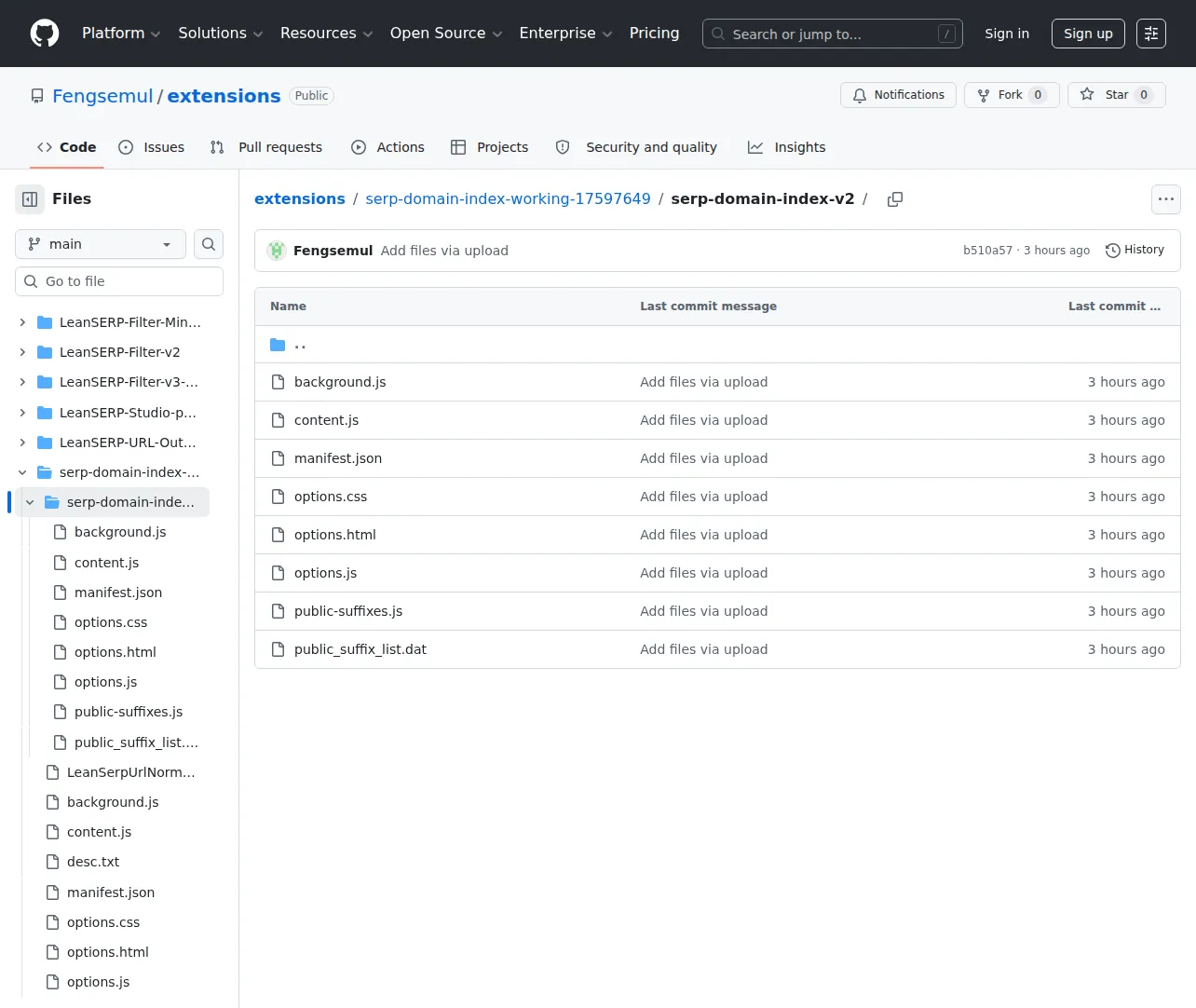Switch to the Insights tab

787,147
